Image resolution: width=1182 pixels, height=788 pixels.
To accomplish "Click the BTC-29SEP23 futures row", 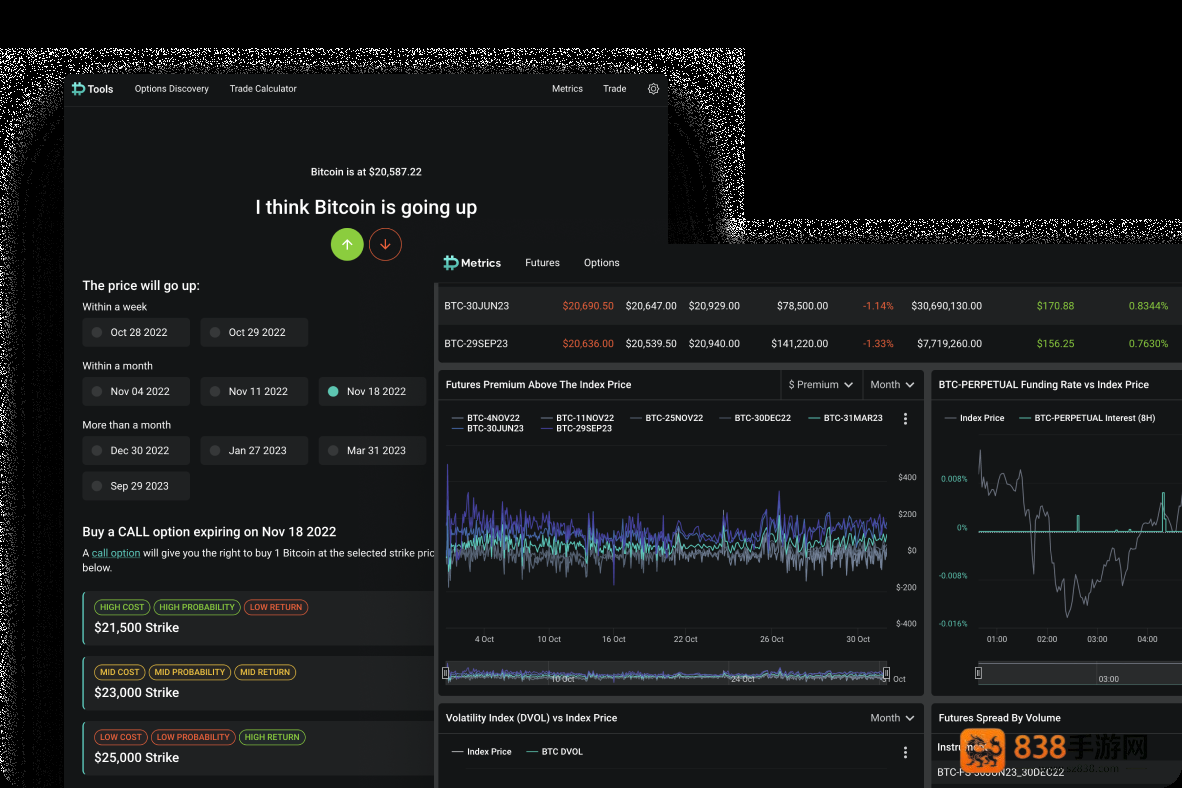I will [x=810, y=344].
